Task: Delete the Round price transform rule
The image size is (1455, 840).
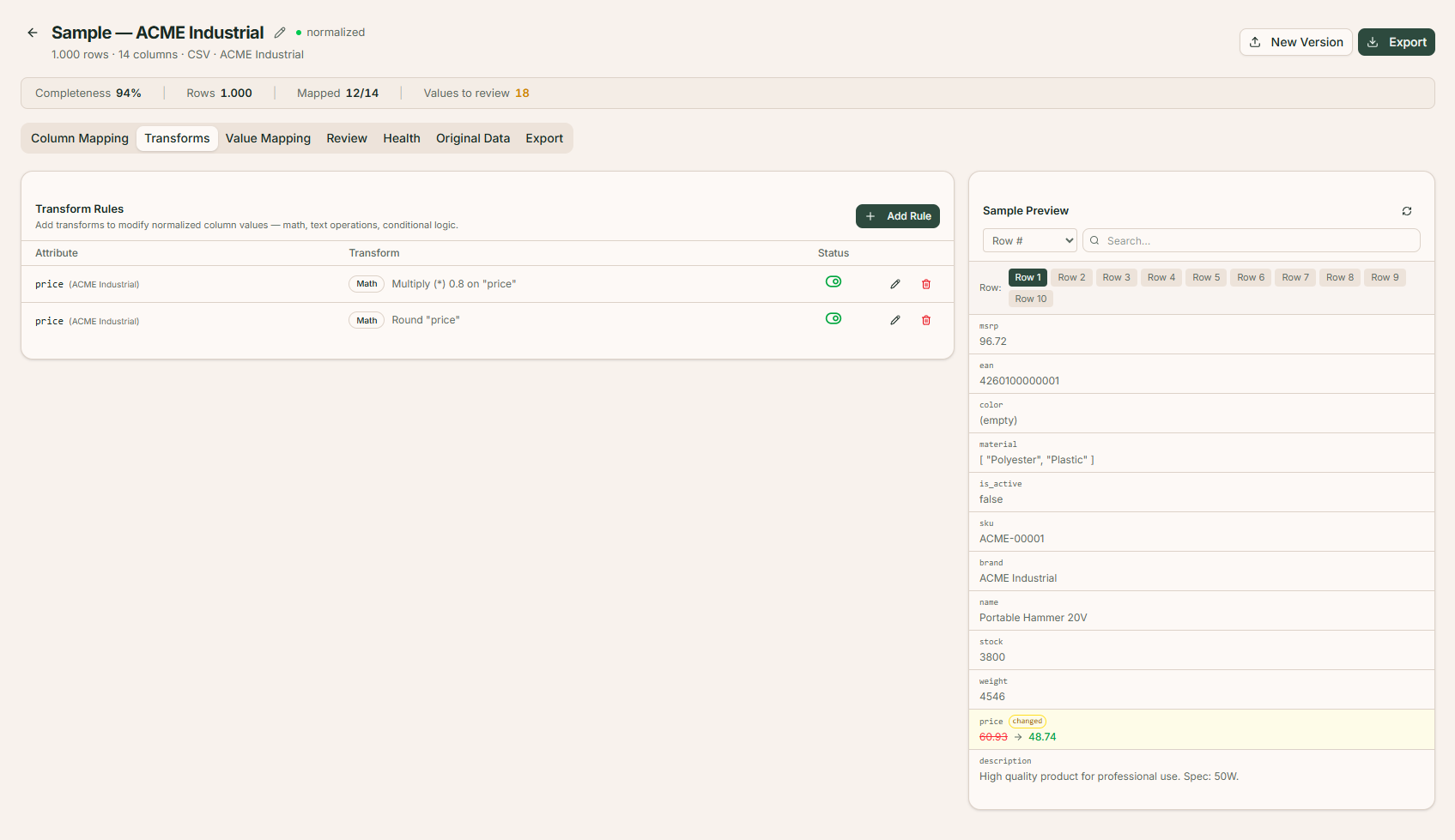Action: 926,320
